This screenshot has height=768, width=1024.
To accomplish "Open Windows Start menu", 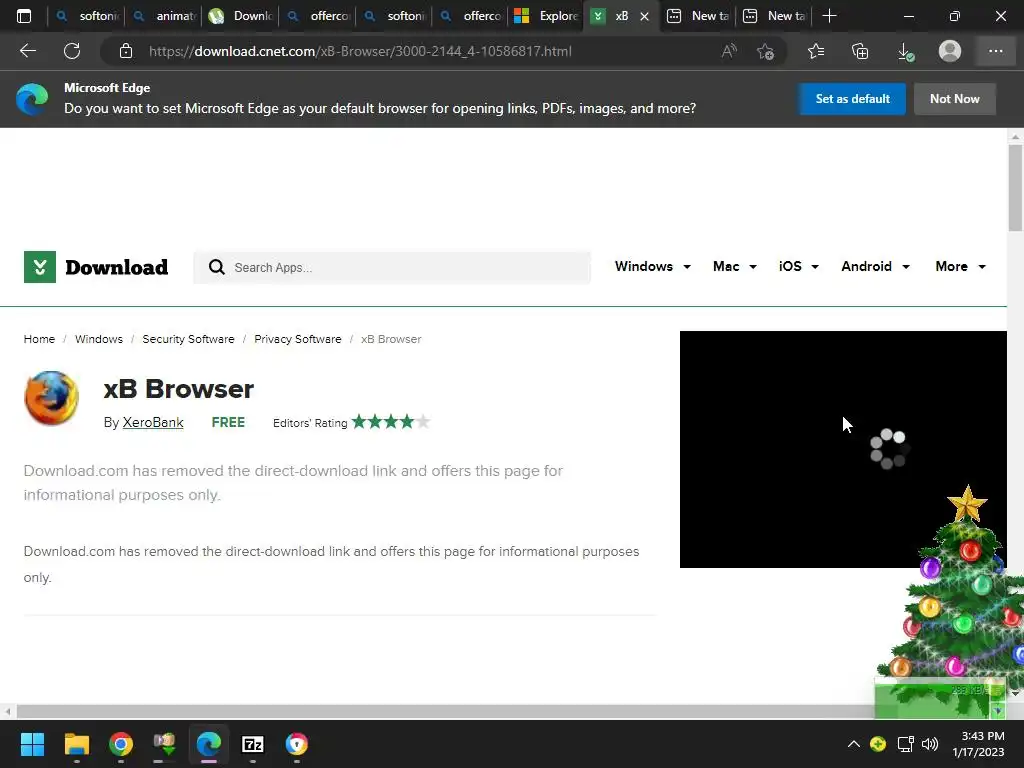I will (32, 744).
